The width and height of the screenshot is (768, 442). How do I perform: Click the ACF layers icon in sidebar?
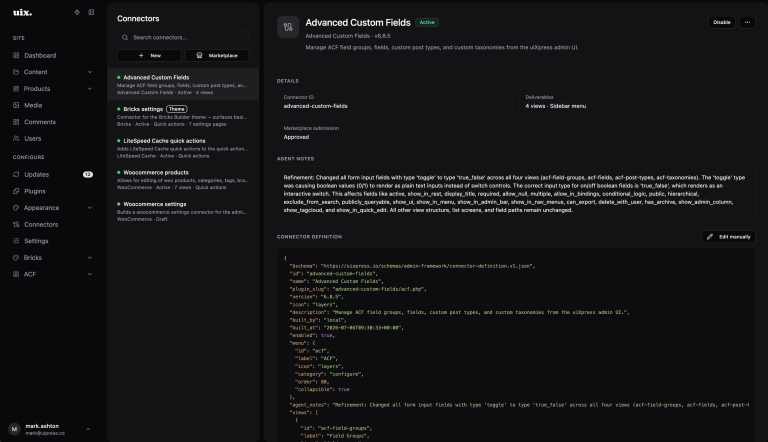[x=16, y=274]
